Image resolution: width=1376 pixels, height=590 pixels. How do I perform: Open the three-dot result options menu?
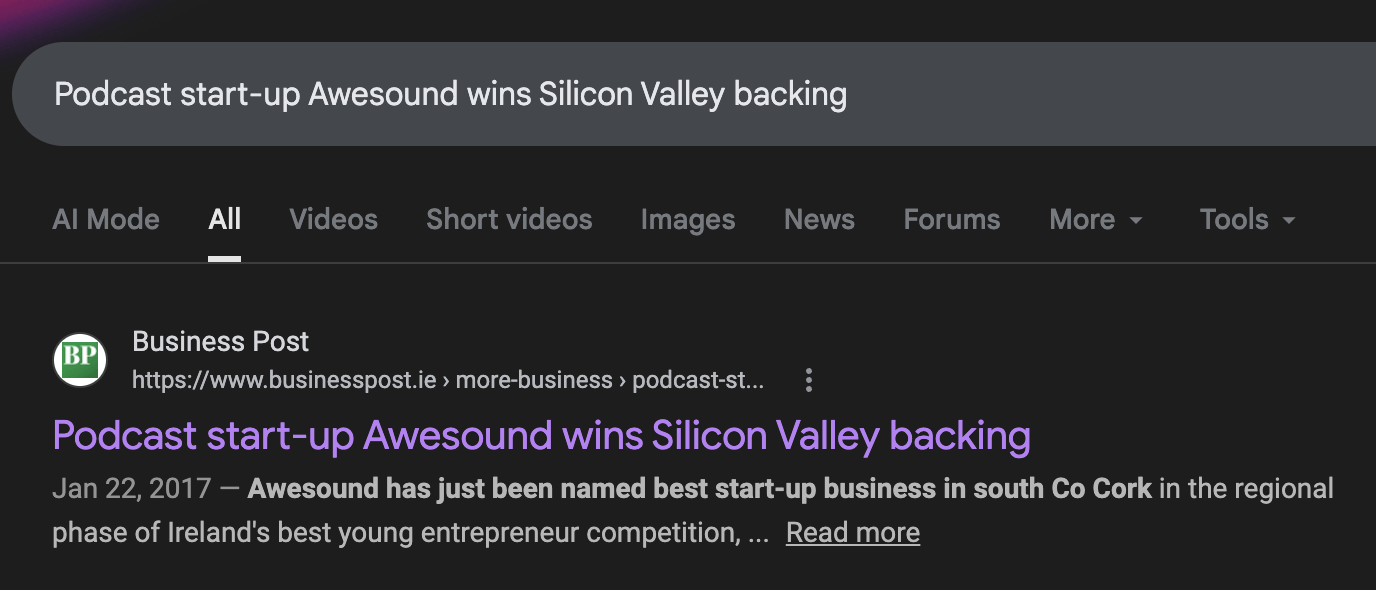click(809, 380)
